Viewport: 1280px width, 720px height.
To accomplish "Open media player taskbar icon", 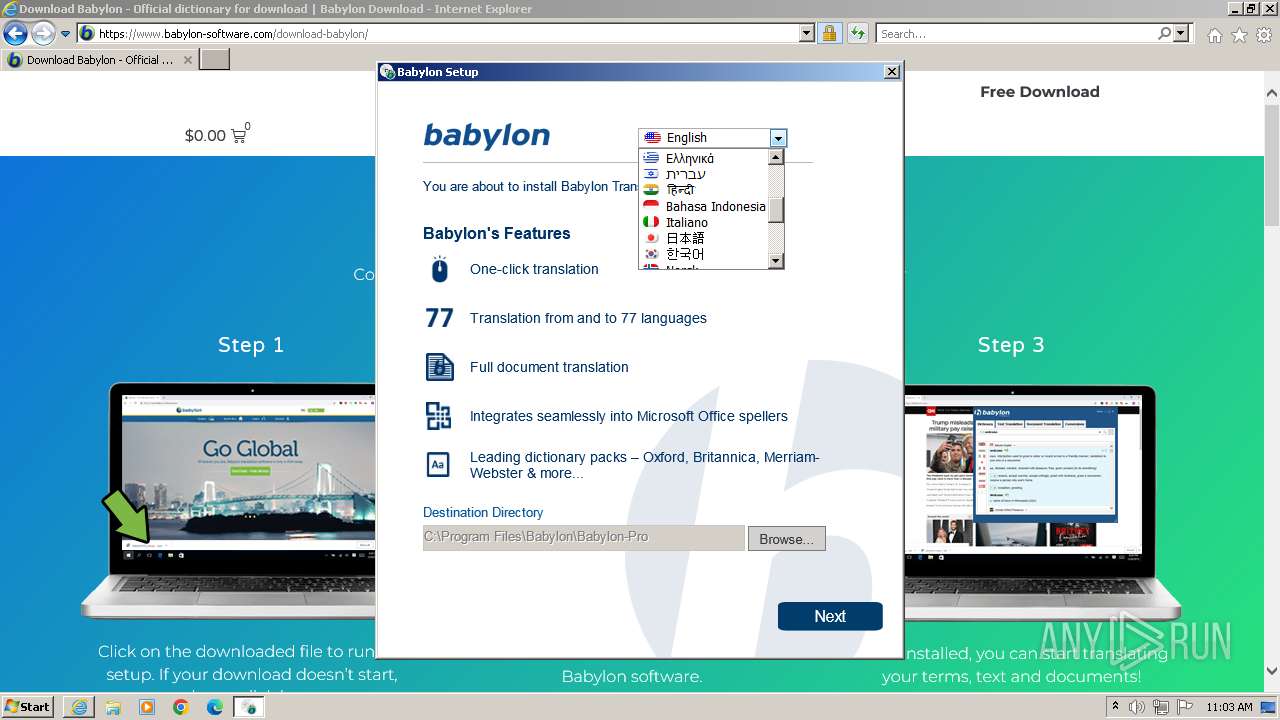I will (147, 707).
